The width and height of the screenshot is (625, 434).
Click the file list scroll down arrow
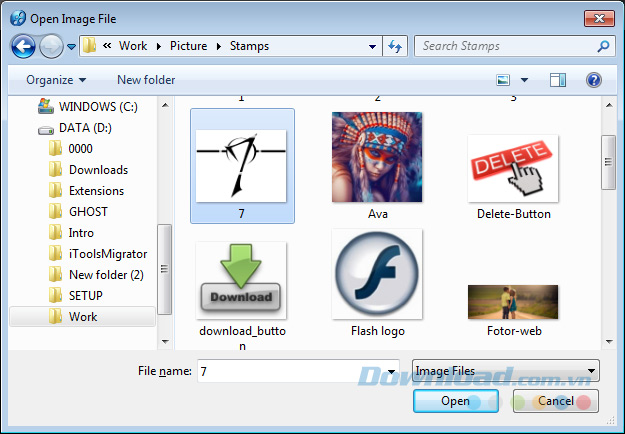(x=609, y=342)
